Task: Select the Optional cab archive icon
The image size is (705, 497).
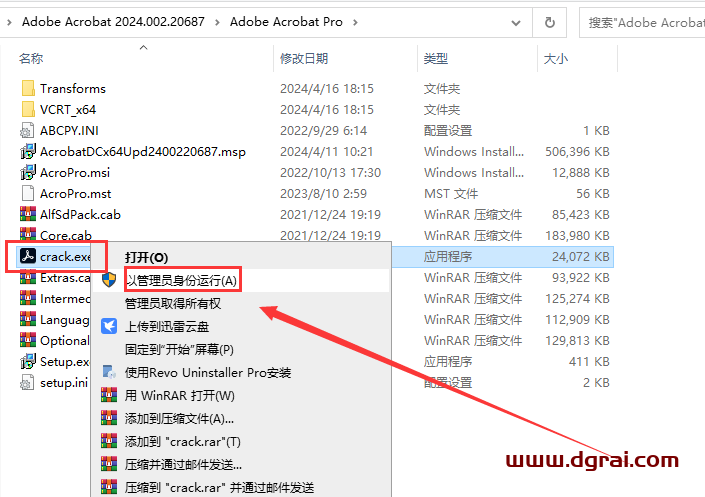Action: click(x=28, y=340)
